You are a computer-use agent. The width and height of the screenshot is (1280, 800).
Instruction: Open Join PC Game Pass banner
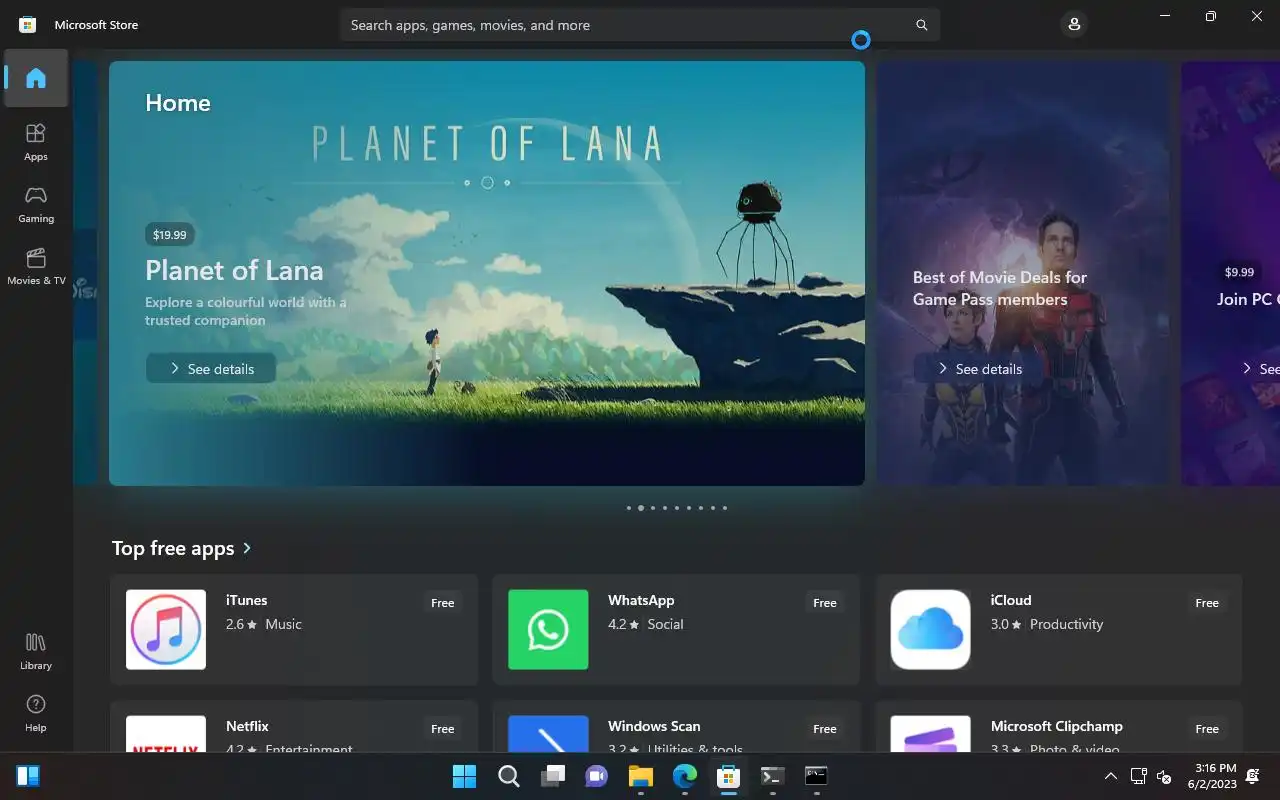point(1230,273)
